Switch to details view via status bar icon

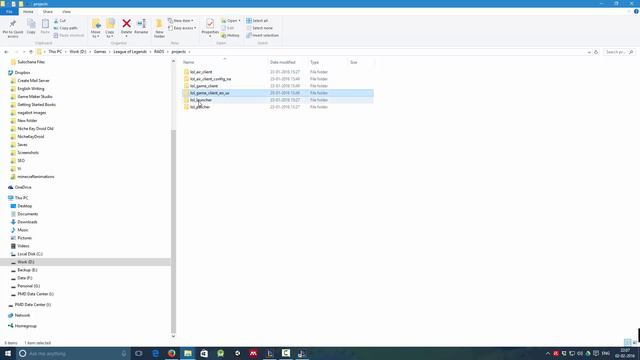pyautogui.click(x=627, y=342)
